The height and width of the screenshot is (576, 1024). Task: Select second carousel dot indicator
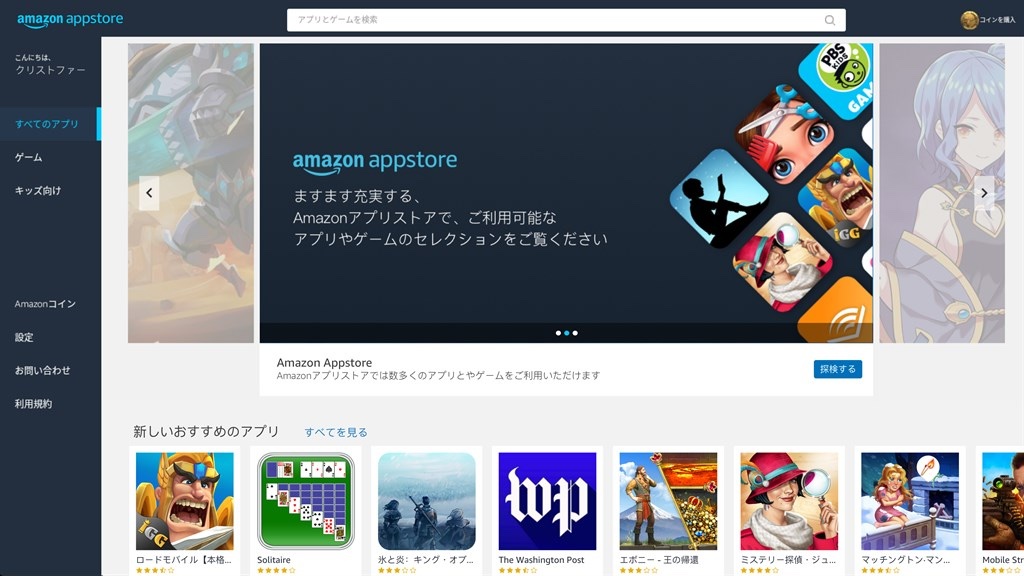[x=567, y=333]
